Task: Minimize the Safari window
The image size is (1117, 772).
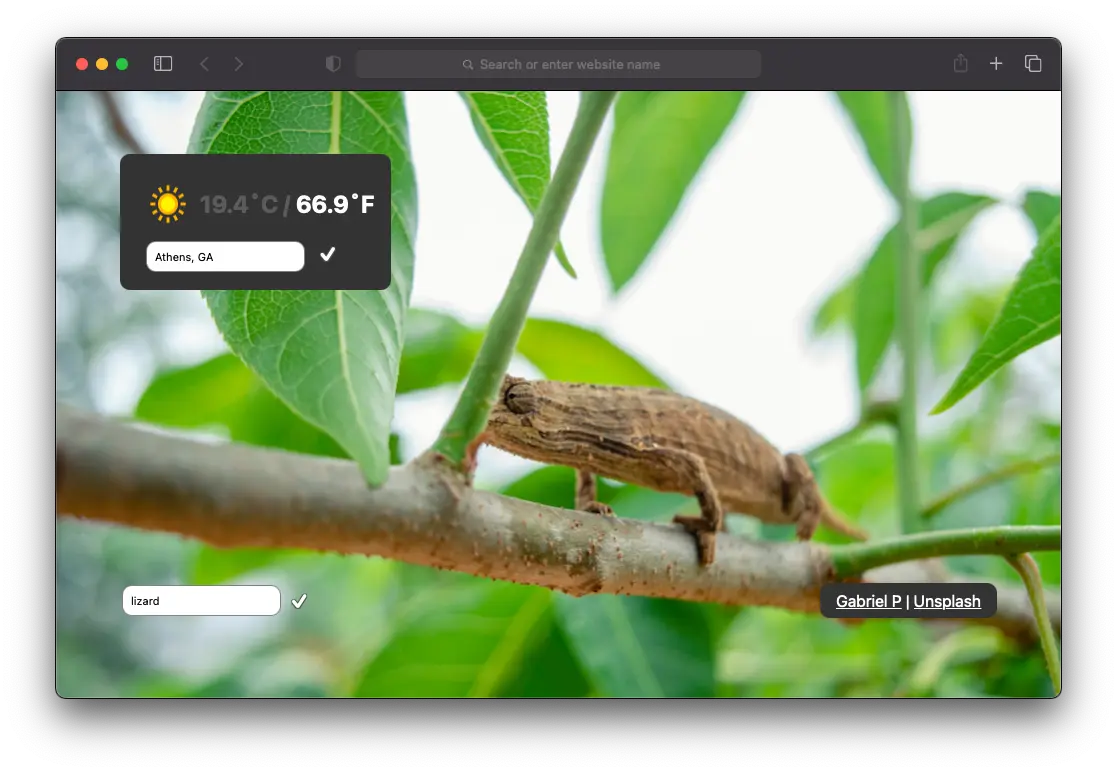Action: (102, 64)
